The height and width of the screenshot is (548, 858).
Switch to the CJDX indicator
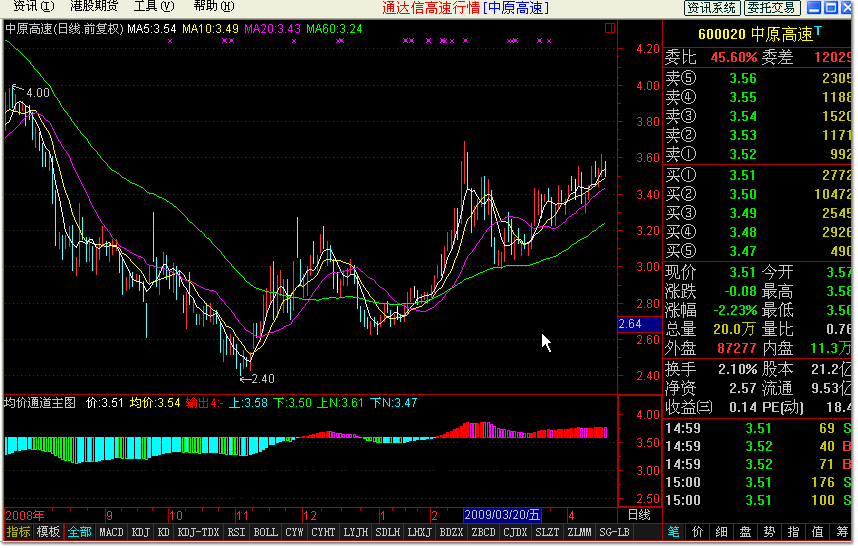click(515, 532)
